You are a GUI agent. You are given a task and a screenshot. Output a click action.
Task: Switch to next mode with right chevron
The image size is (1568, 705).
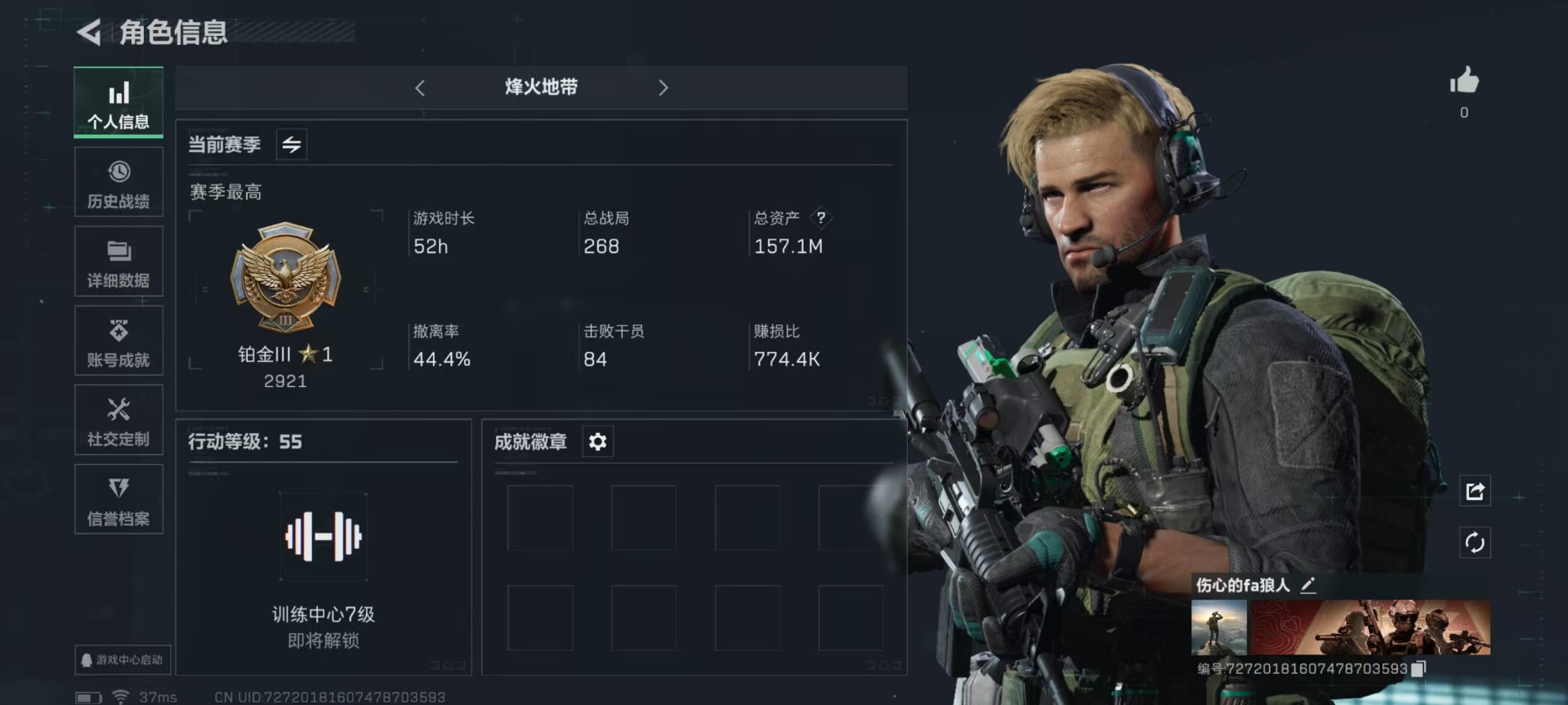pos(663,87)
